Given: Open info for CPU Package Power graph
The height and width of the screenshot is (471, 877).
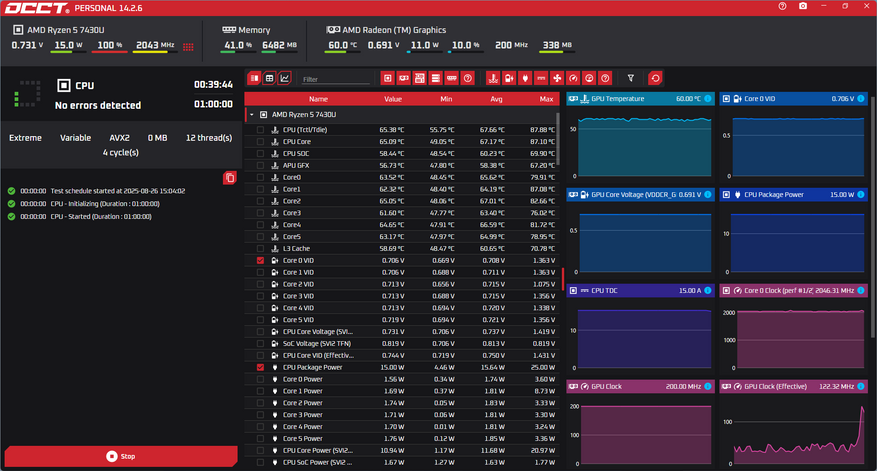Looking at the screenshot, I should point(861,195).
